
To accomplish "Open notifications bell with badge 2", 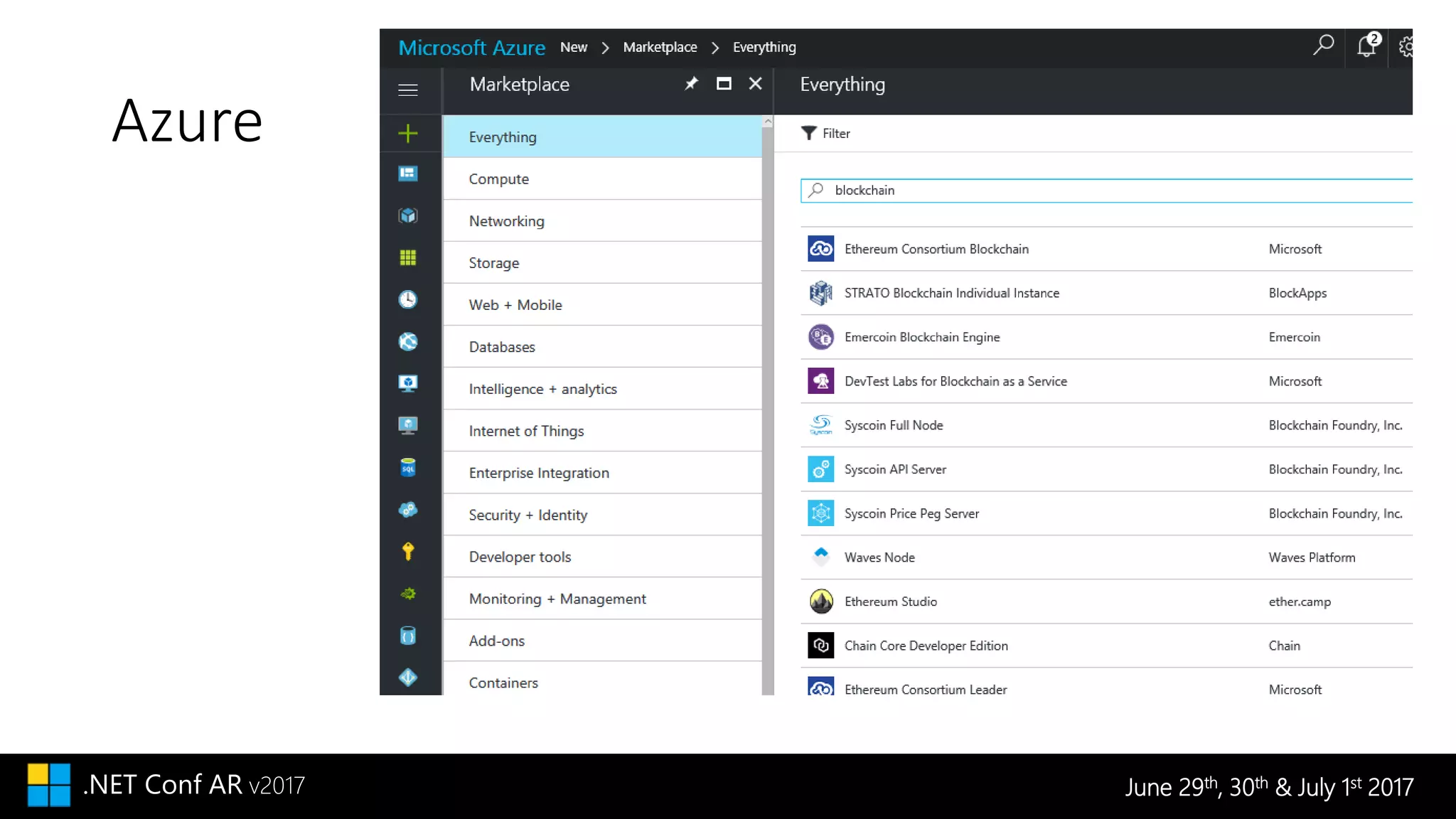I will pyautogui.click(x=1367, y=45).
